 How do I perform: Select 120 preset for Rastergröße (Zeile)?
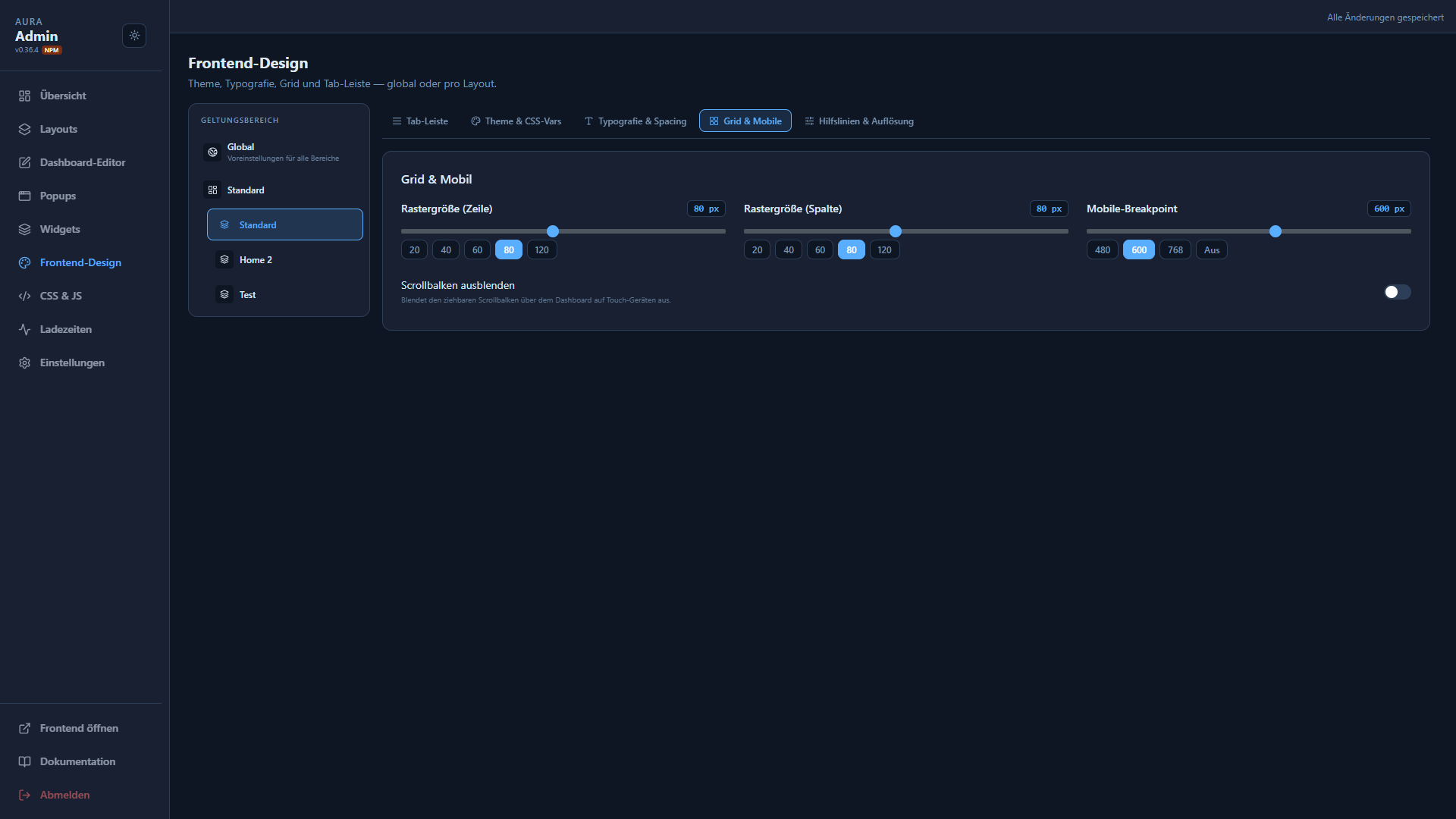click(x=541, y=249)
